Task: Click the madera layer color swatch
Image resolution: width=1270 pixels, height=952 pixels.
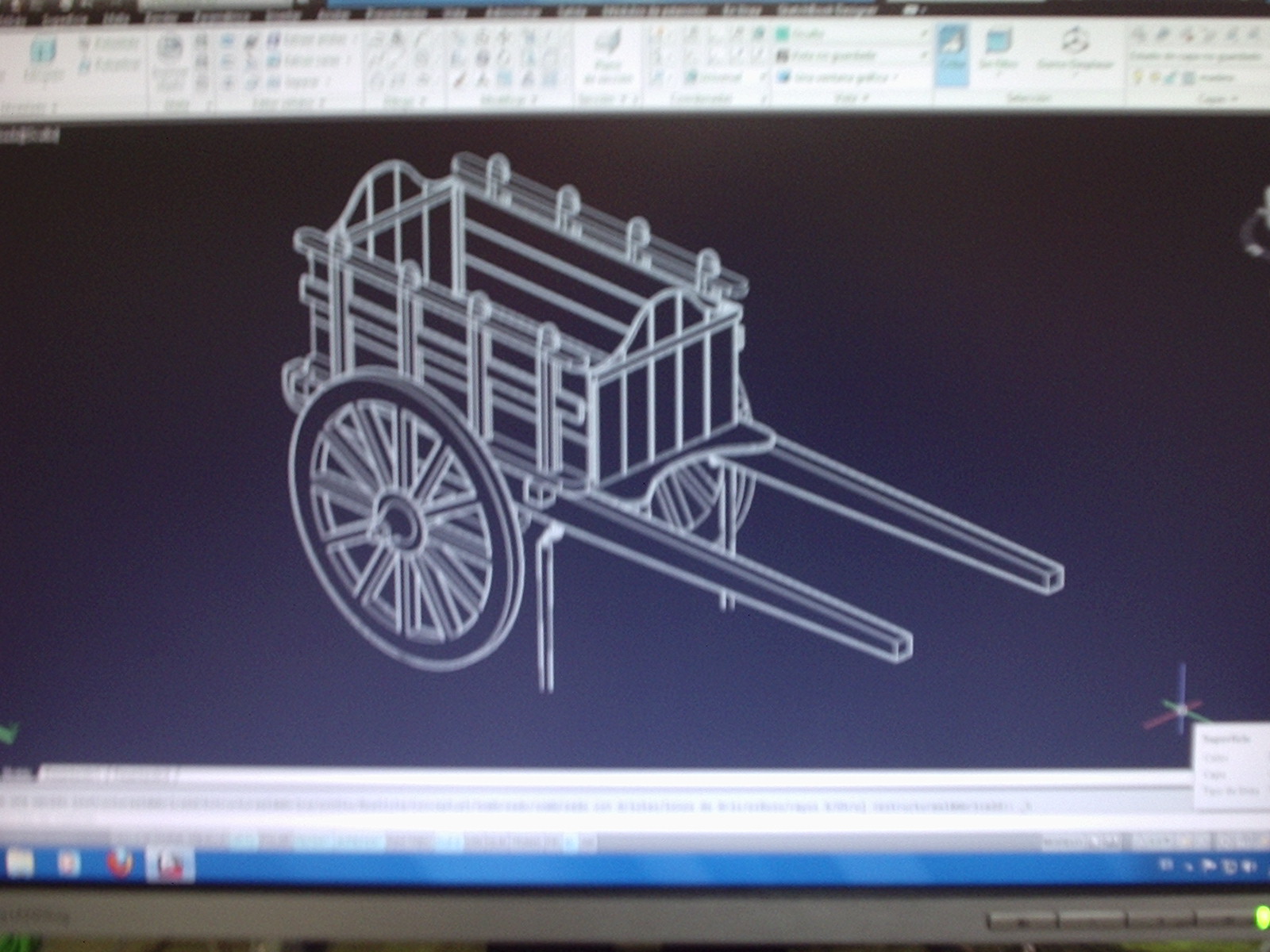Action: [1187, 78]
